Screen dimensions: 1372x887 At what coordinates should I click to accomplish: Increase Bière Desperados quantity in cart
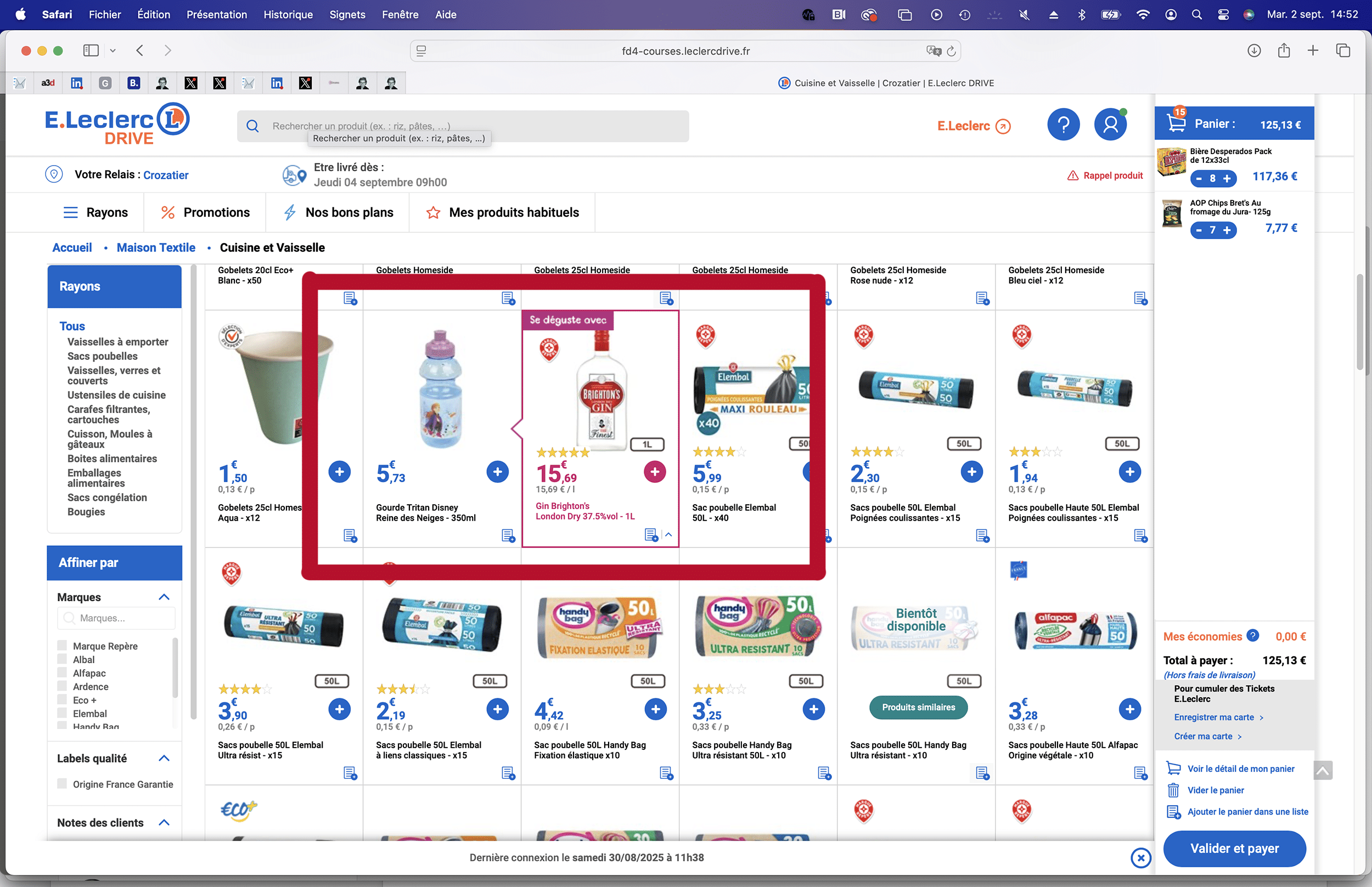tap(1227, 179)
